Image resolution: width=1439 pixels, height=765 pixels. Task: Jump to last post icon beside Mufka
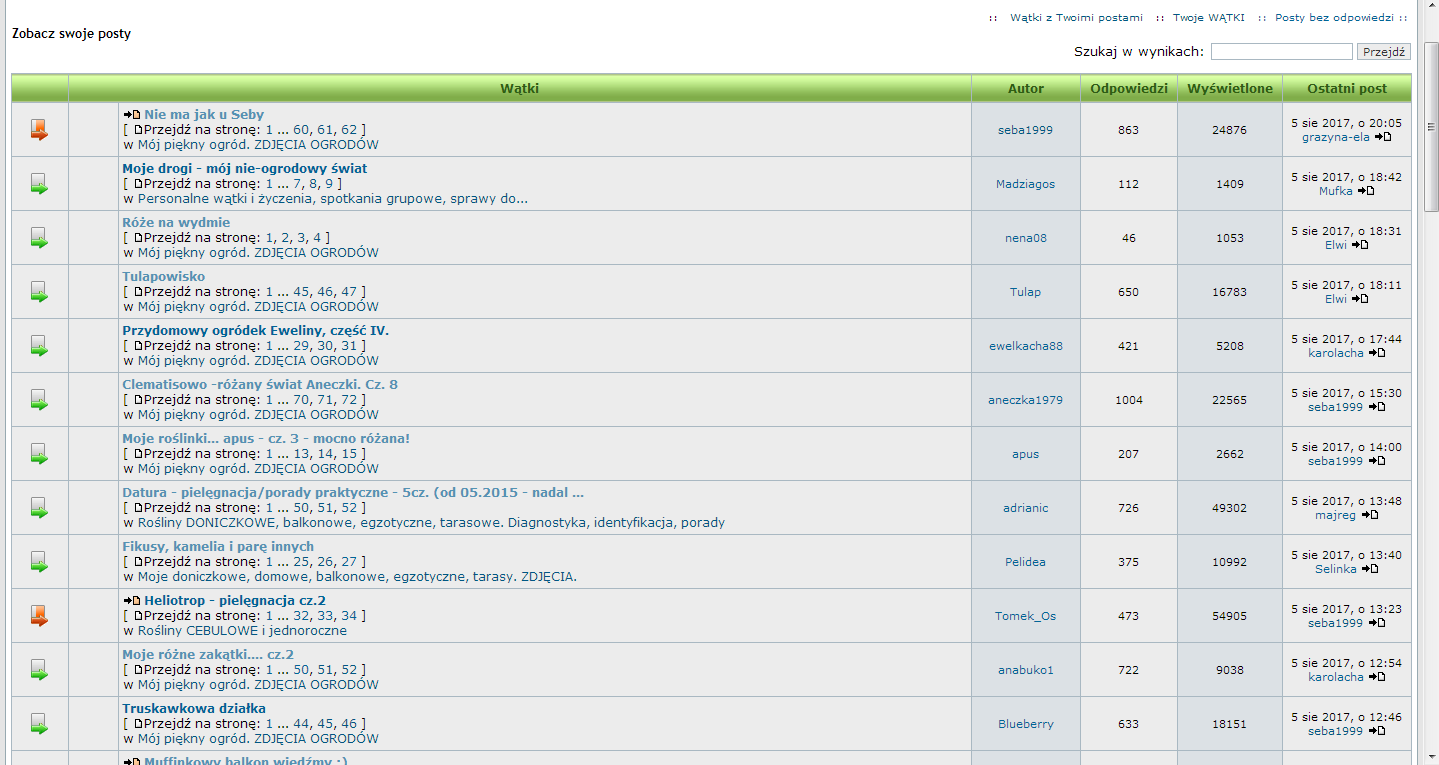click(1366, 191)
